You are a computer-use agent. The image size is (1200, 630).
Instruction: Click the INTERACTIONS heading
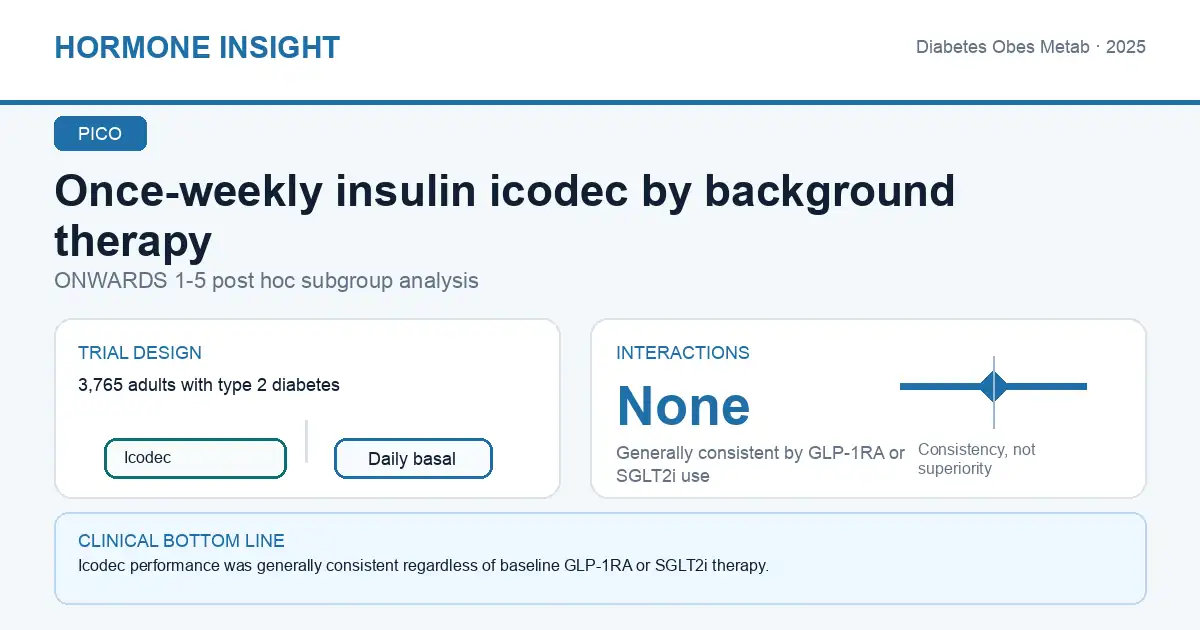pyautogui.click(x=683, y=353)
